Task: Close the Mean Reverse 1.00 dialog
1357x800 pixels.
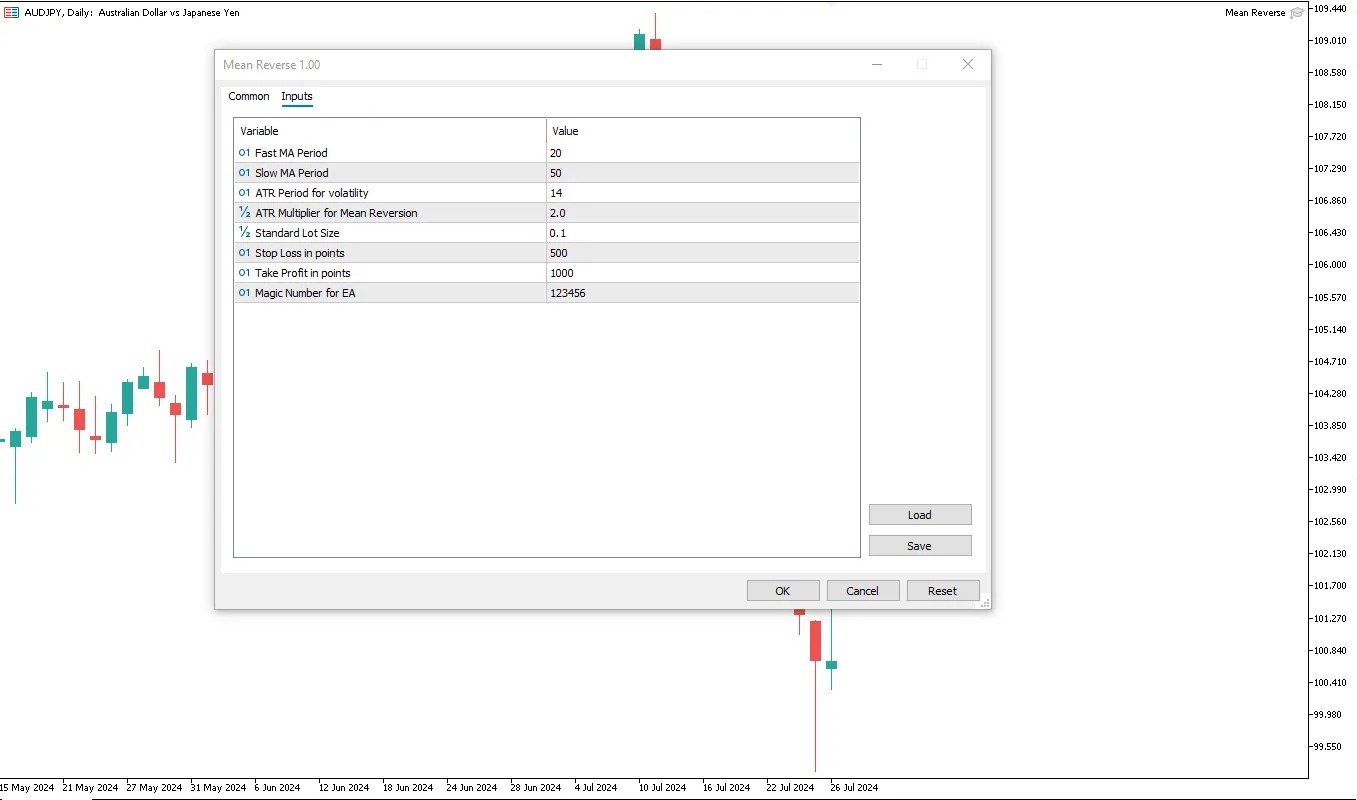Action: pos(967,64)
